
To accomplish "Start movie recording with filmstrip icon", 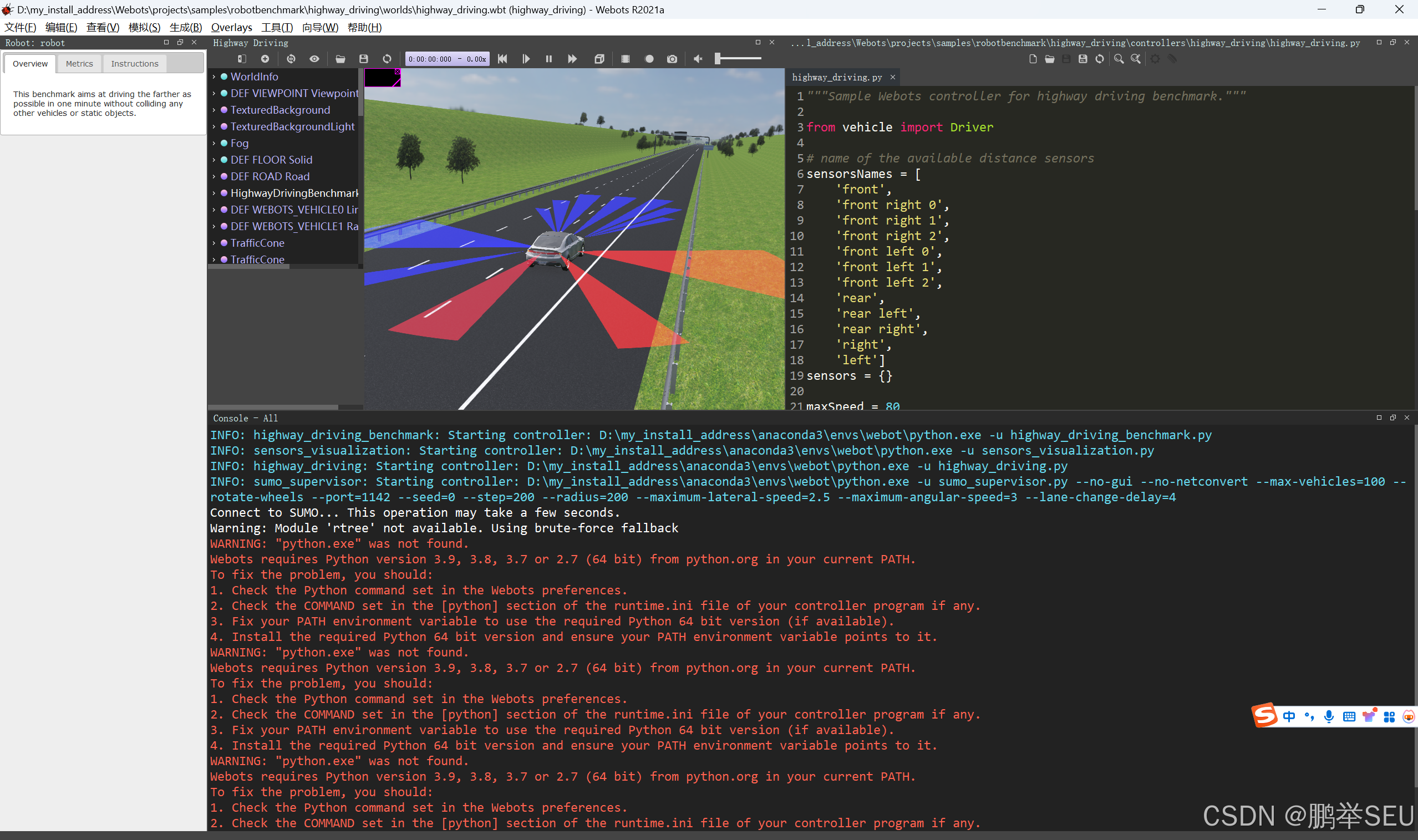I will (x=625, y=59).
